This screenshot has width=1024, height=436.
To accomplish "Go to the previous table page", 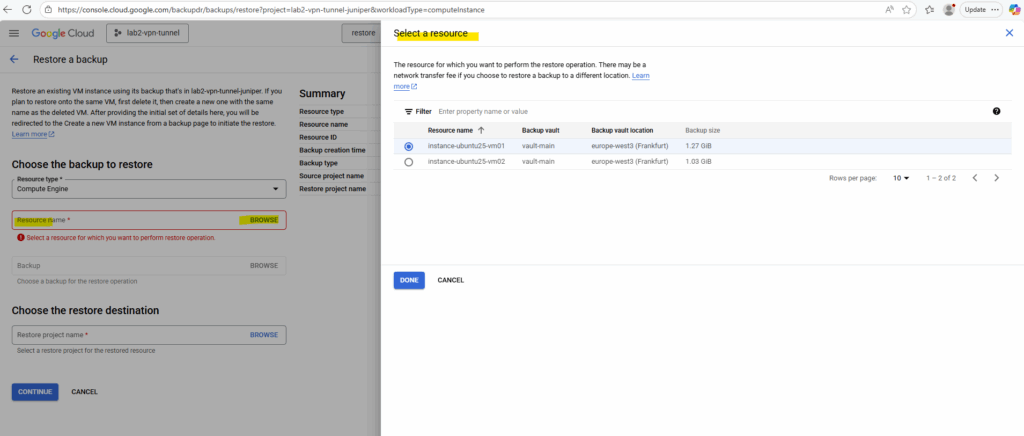I will [x=975, y=178].
